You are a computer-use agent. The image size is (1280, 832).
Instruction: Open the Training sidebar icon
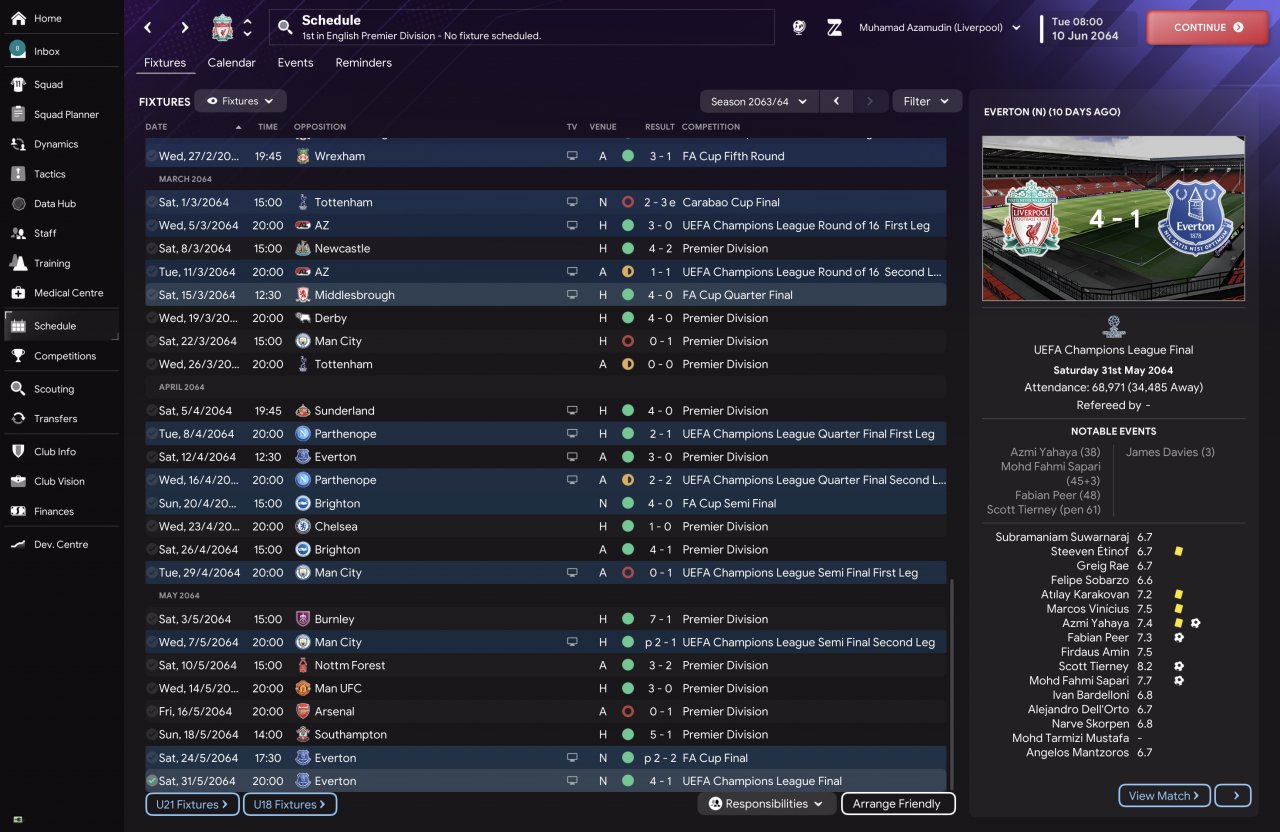(x=18, y=263)
